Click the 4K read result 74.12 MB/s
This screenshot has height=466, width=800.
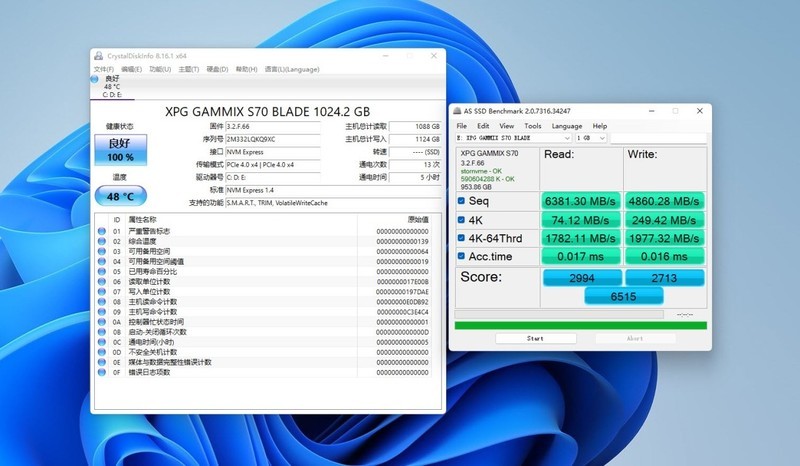581,220
